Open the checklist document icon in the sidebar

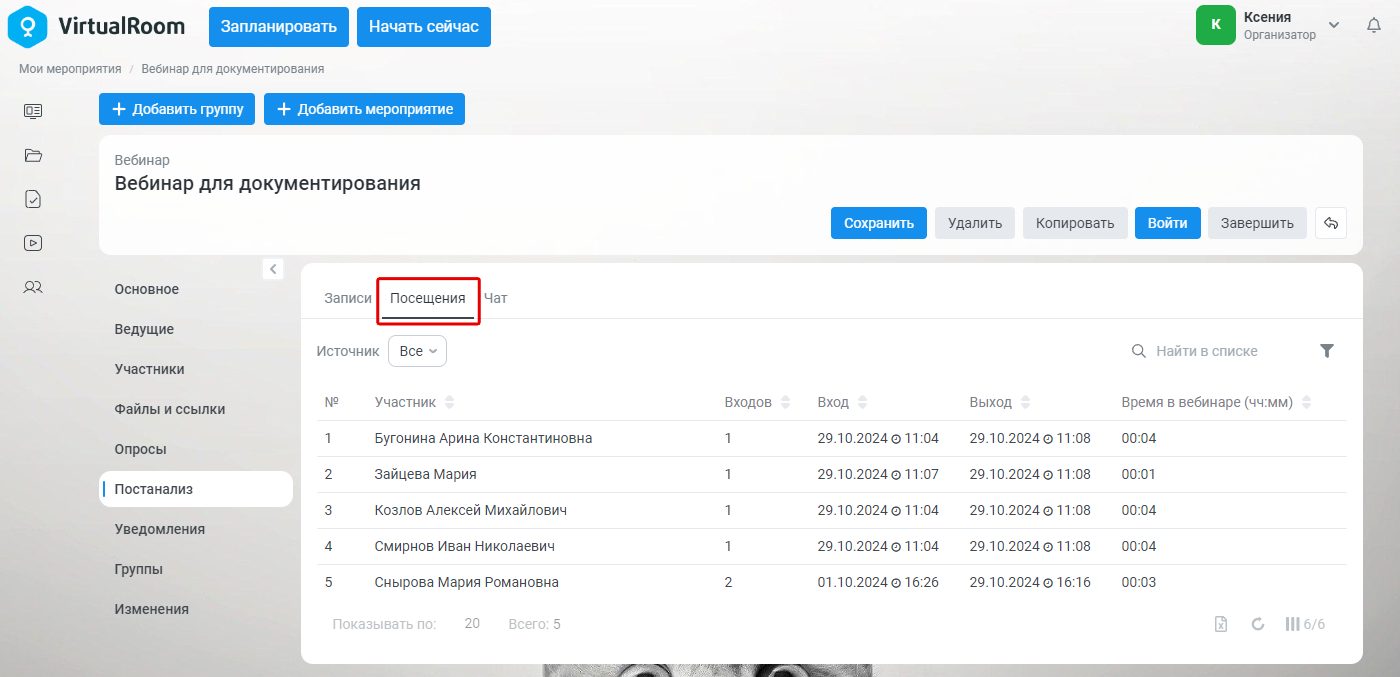tap(33, 199)
